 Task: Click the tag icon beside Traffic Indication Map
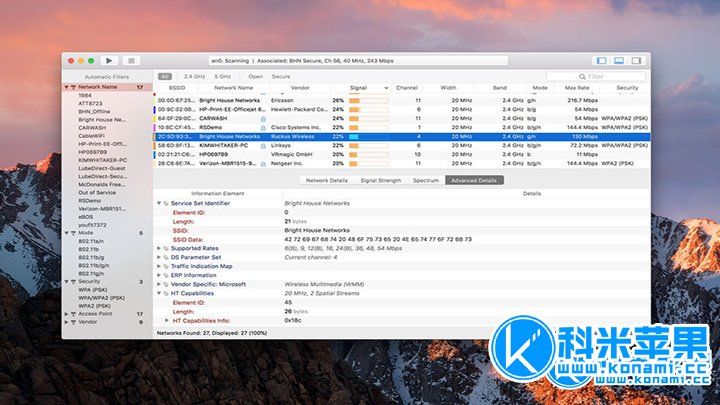[x=166, y=266]
